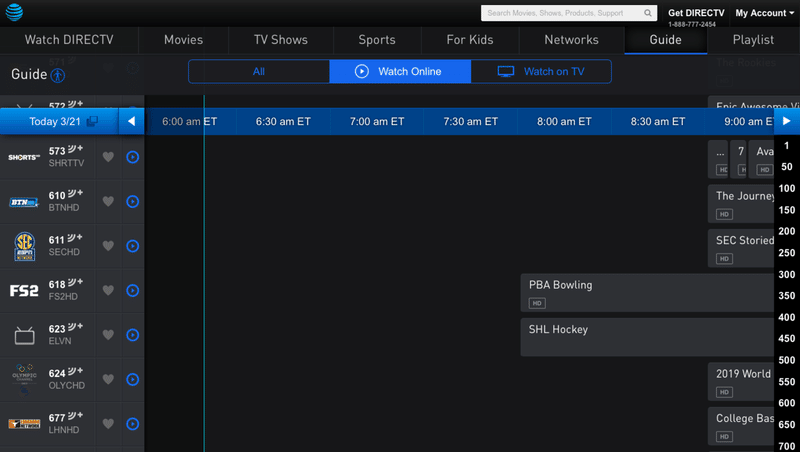Image resolution: width=800 pixels, height=452 pixels.
Task: Click the Get DIRECTV link
Action: [696, 13]
